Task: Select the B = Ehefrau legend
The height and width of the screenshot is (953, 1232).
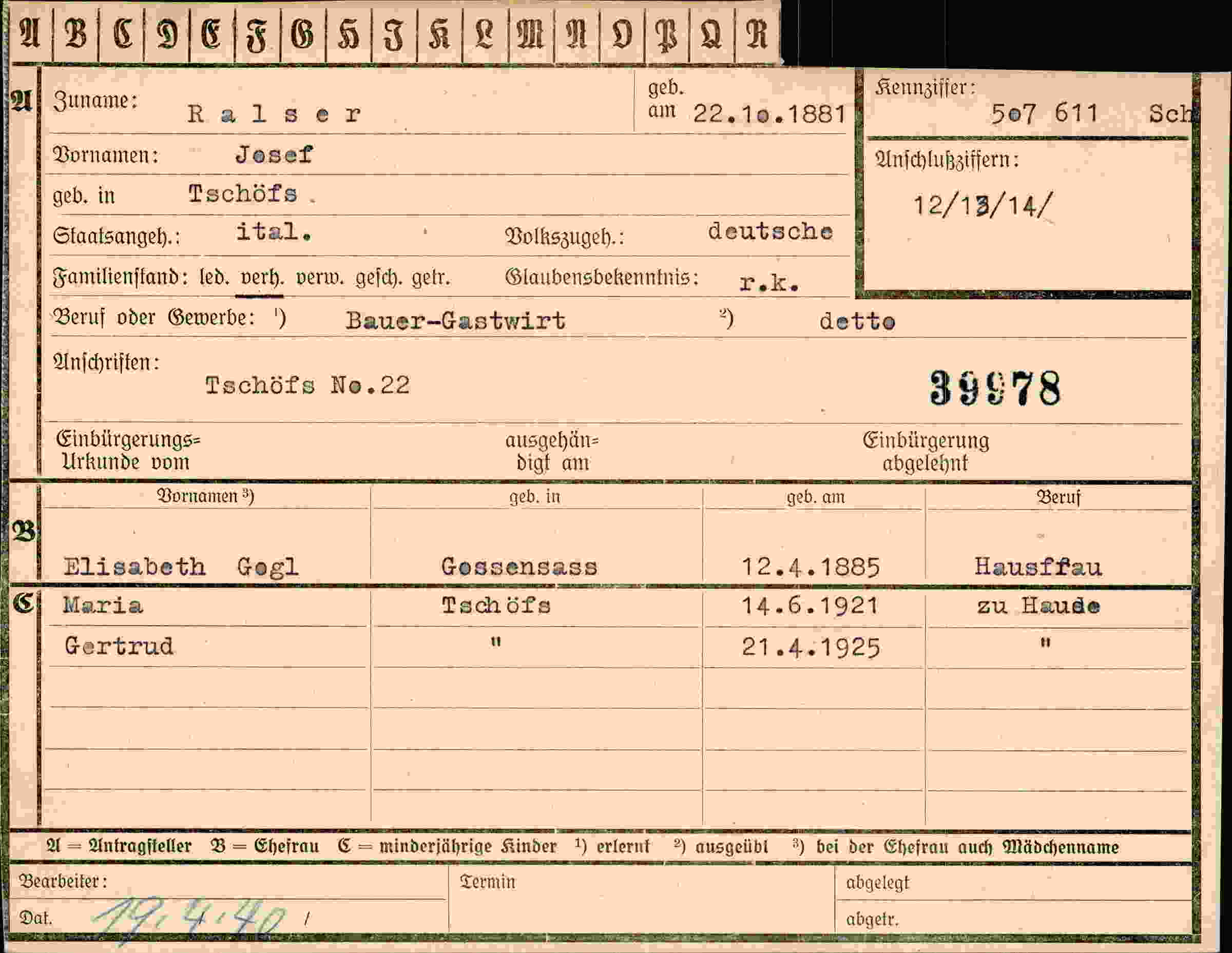Action: point(264,846)
